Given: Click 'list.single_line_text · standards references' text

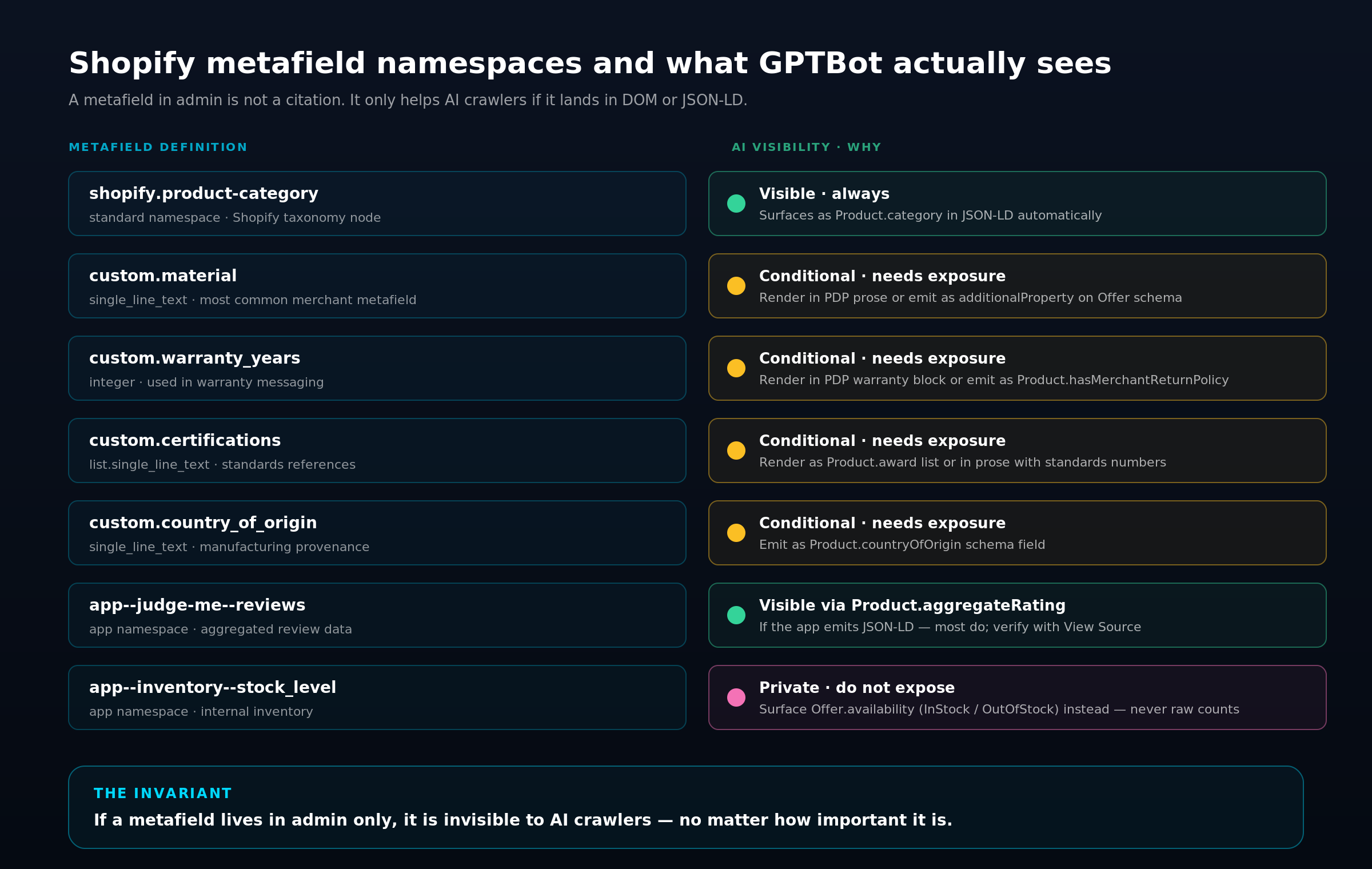Looking at the screenshot, I should pos(222,465).
